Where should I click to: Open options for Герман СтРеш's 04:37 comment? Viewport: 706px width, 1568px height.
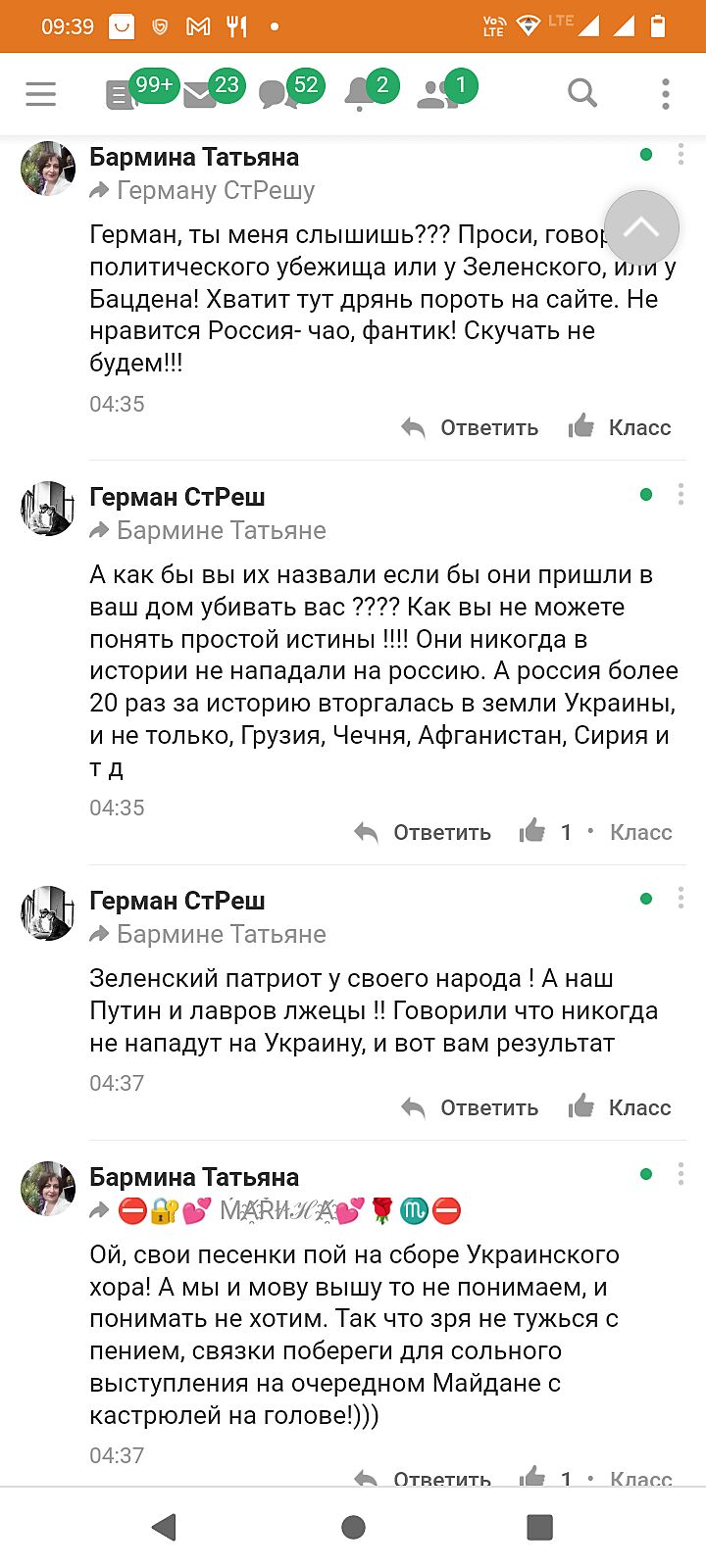(681, 899)
